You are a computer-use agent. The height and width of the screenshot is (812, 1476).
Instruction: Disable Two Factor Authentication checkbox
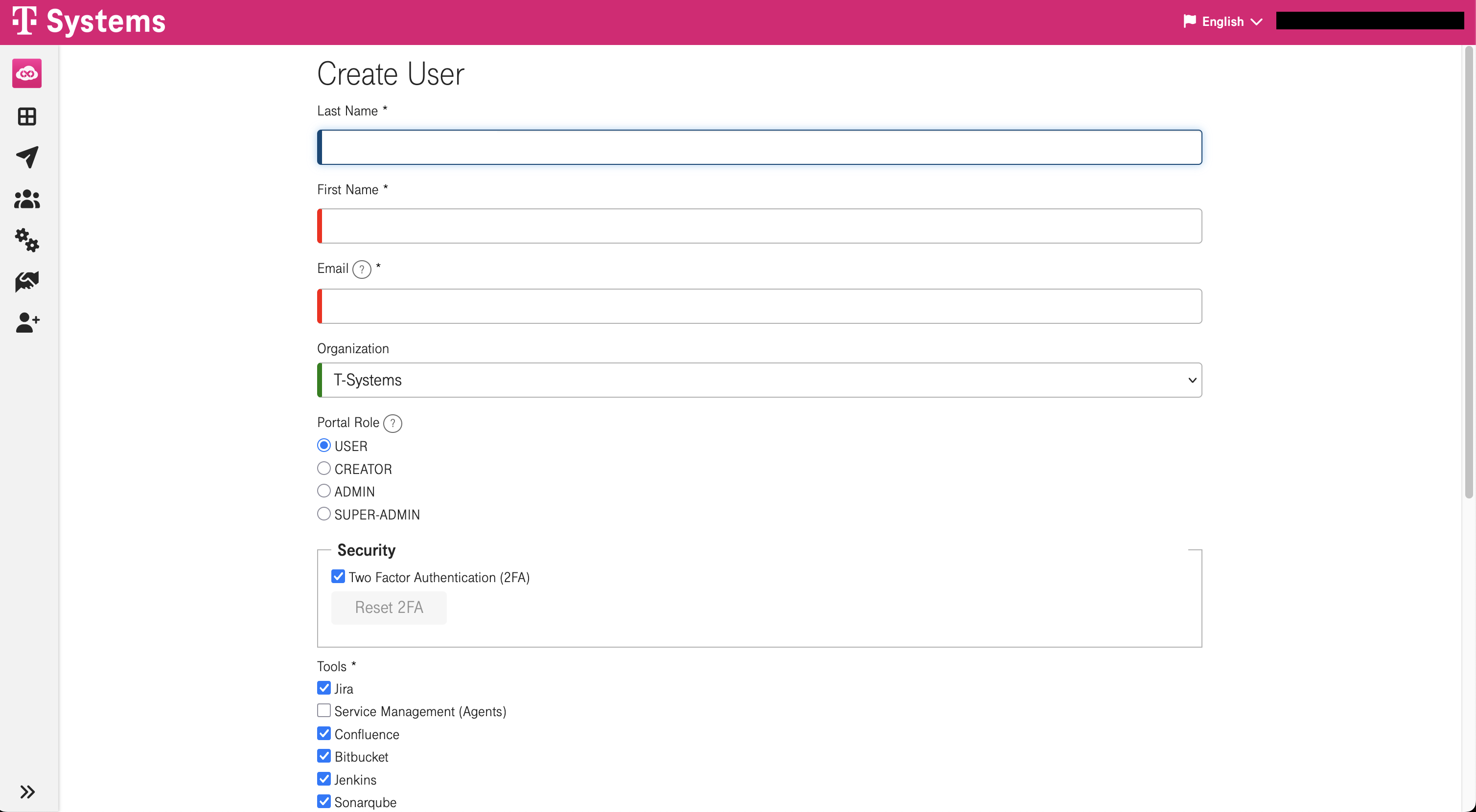(338, 576)
